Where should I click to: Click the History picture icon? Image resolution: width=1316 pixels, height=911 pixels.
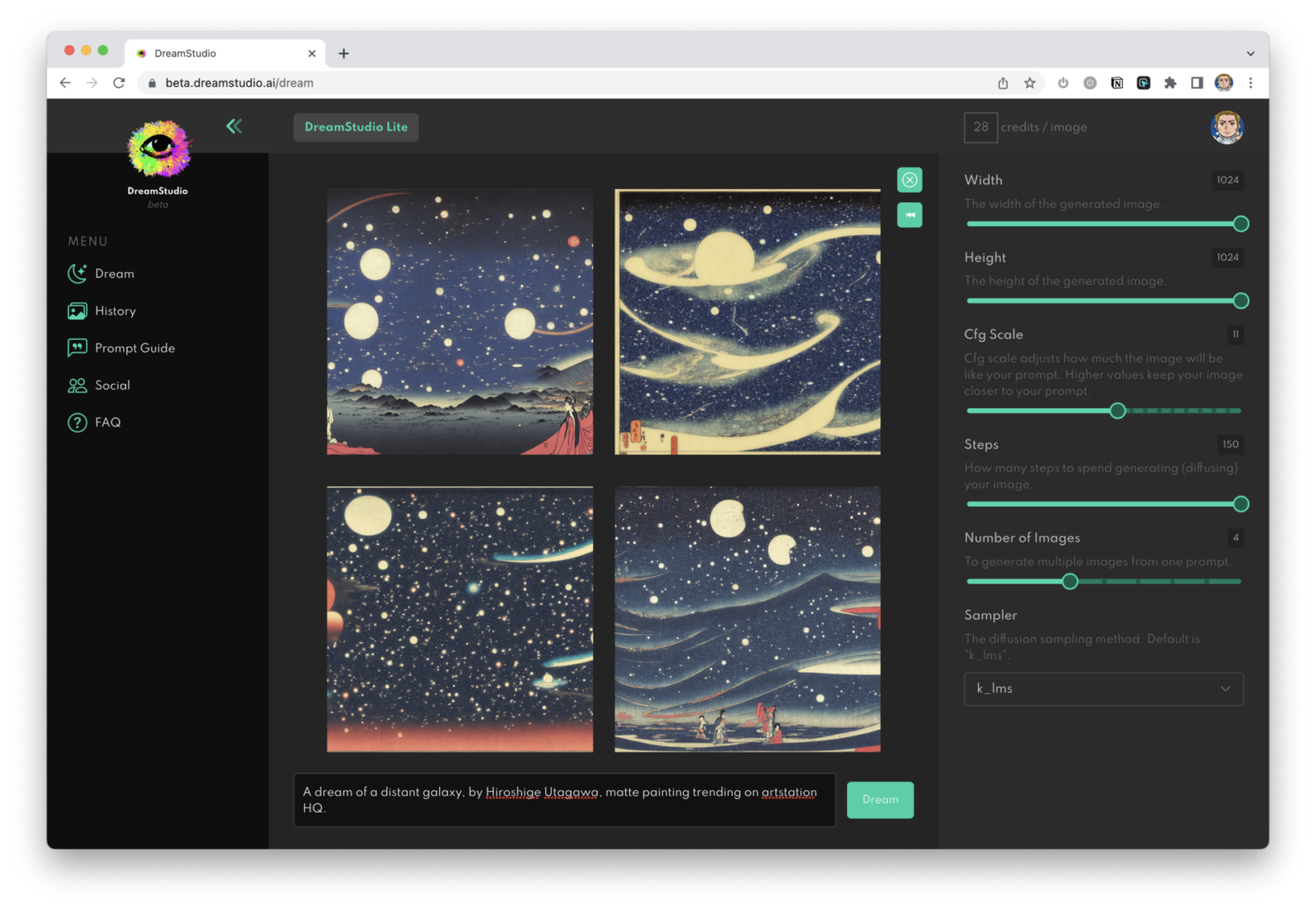pyautogui.click(x=77, y=311)
